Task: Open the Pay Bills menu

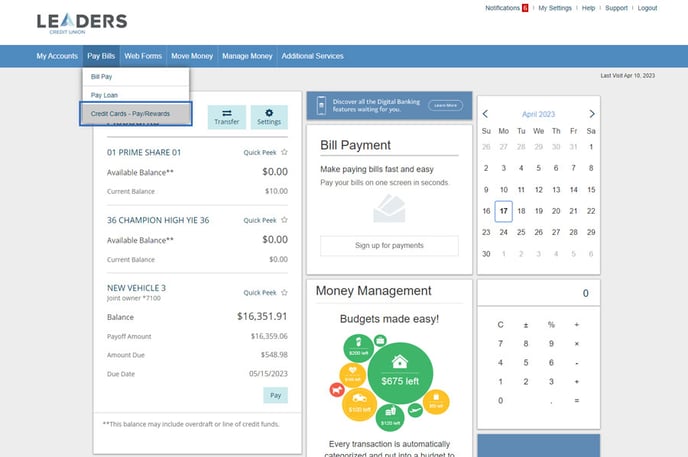Action: (101, 56)
